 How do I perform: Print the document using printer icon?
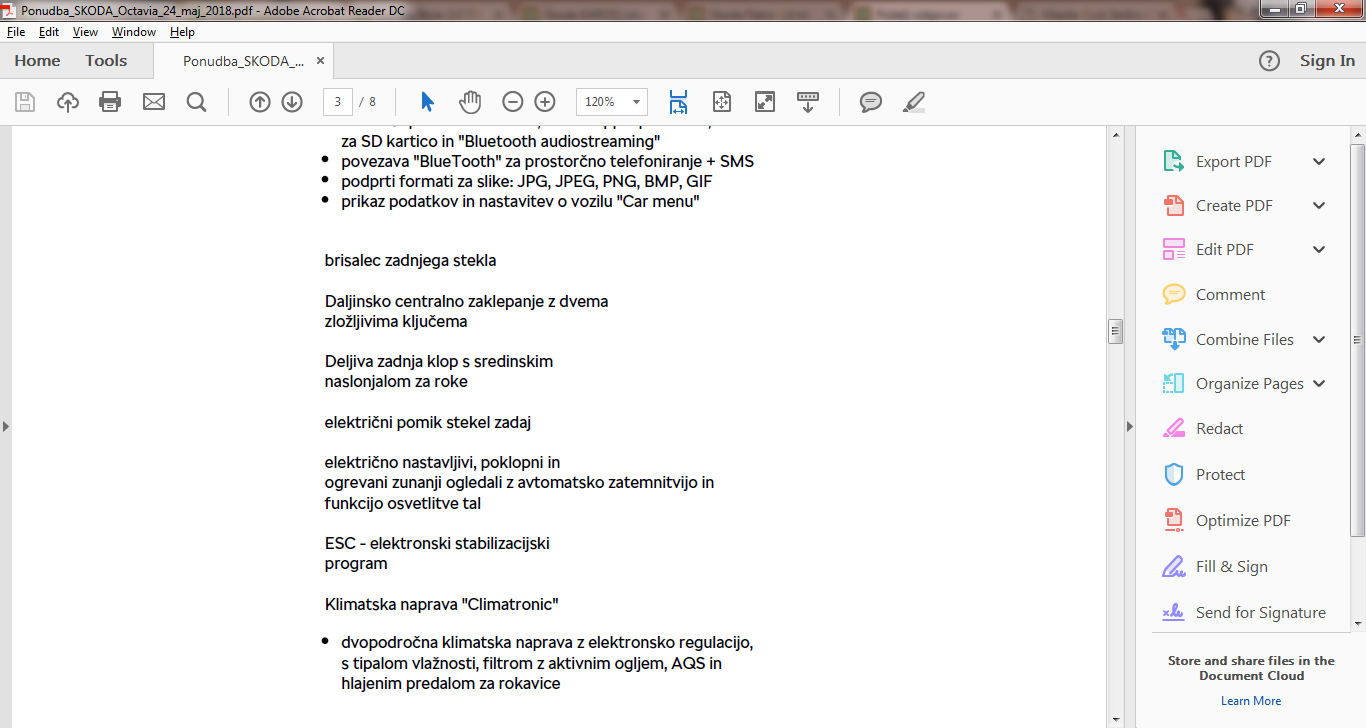pyautogui.click(x=110, y=101)
